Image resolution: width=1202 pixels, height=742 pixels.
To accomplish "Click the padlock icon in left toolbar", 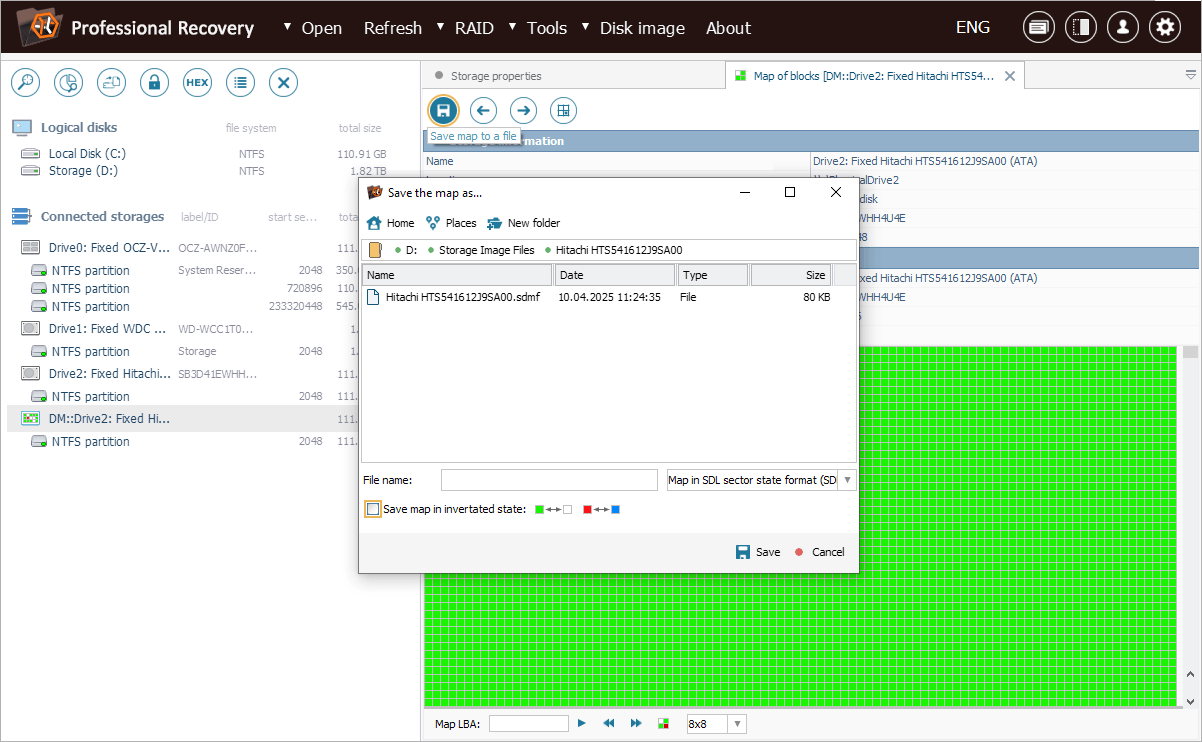I will (x=154, y=83).
